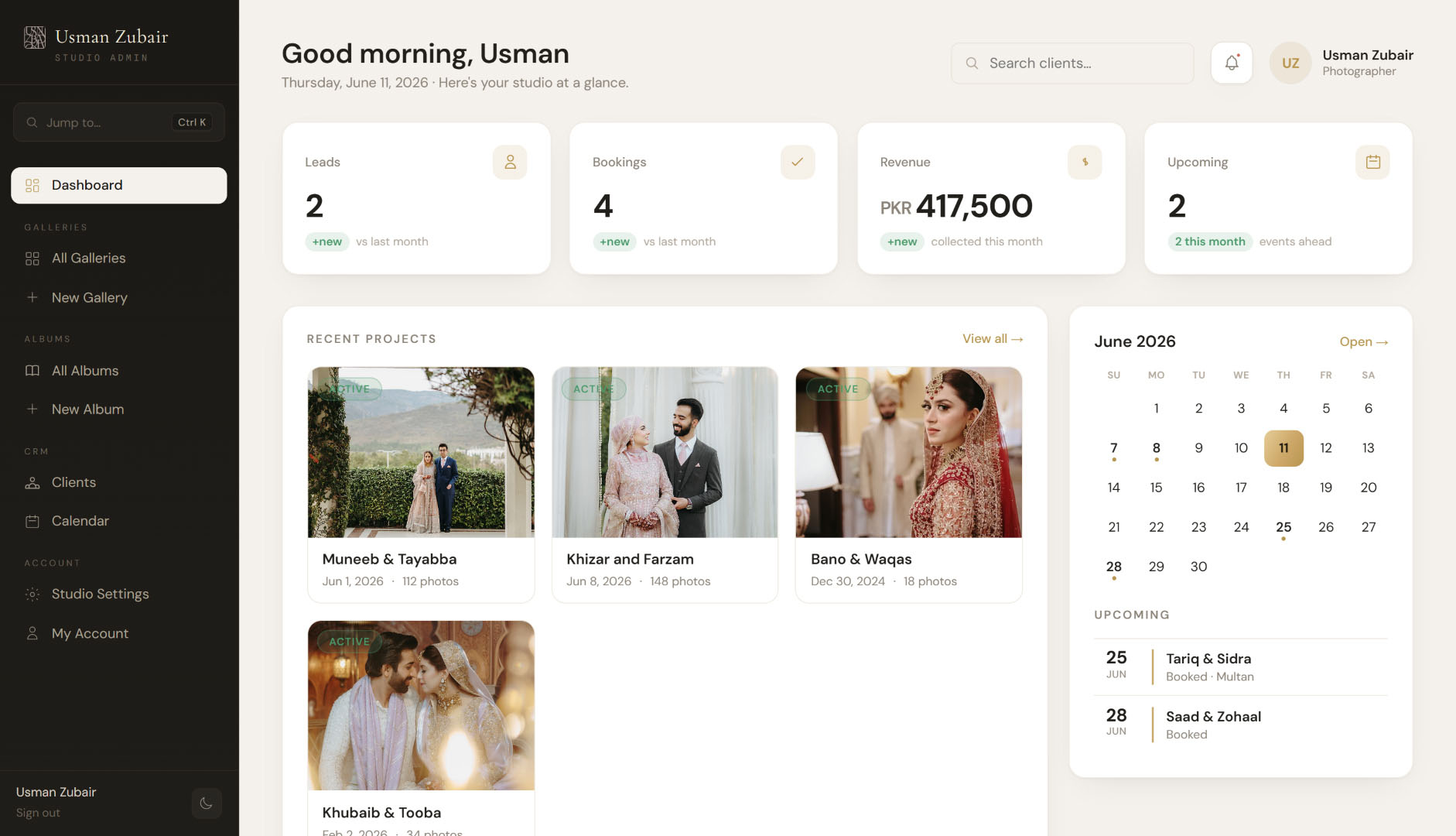Screen dimensions: 1456x836
Task: Open Dashboard in the sidebar
Action: [x=119, y=185]
